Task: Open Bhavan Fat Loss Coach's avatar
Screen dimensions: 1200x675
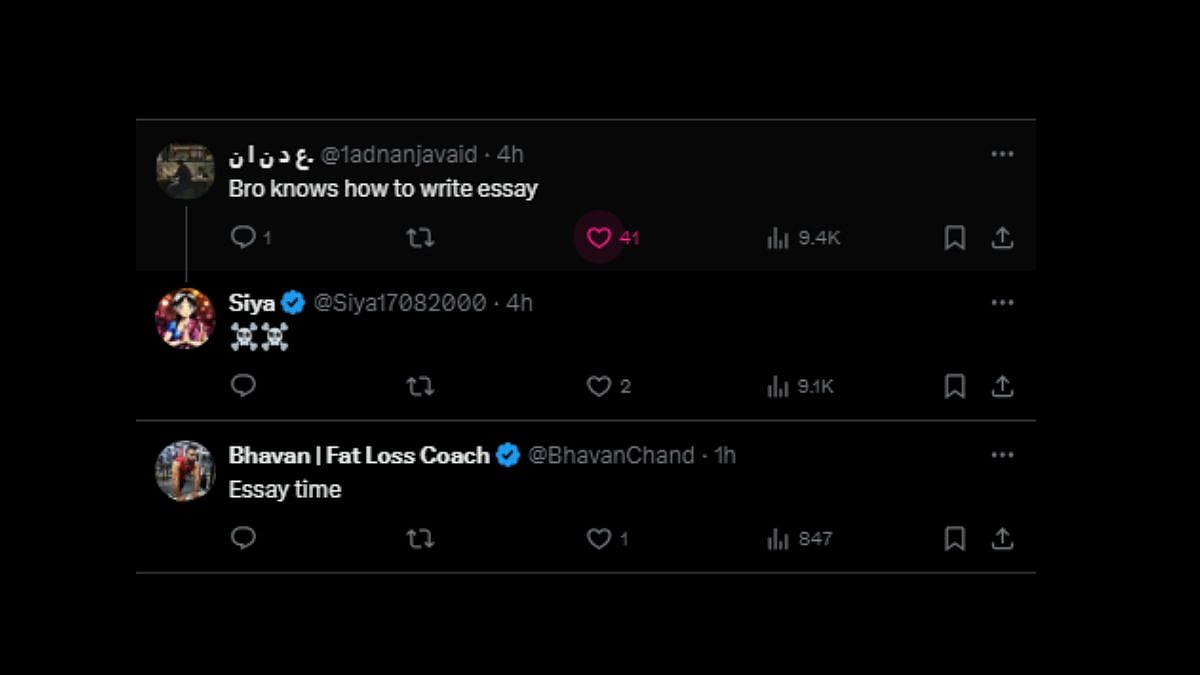Action: [185, 470]
